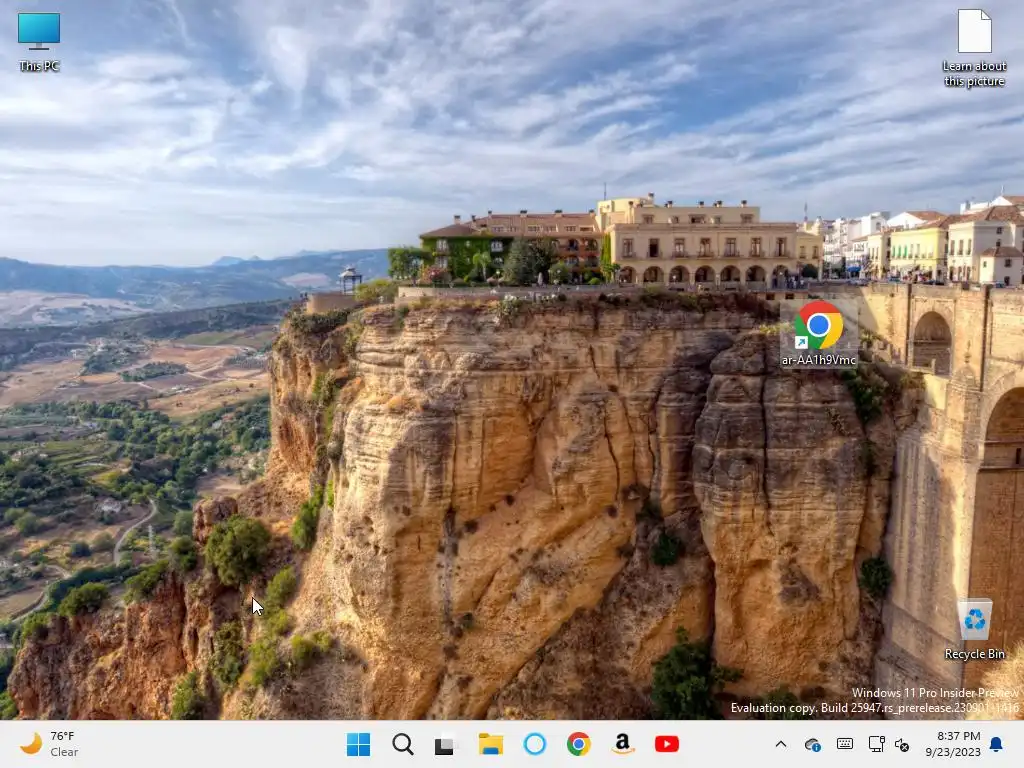
Task: Show hidden system tray icons chevron
Action: (x=780, y=744)
